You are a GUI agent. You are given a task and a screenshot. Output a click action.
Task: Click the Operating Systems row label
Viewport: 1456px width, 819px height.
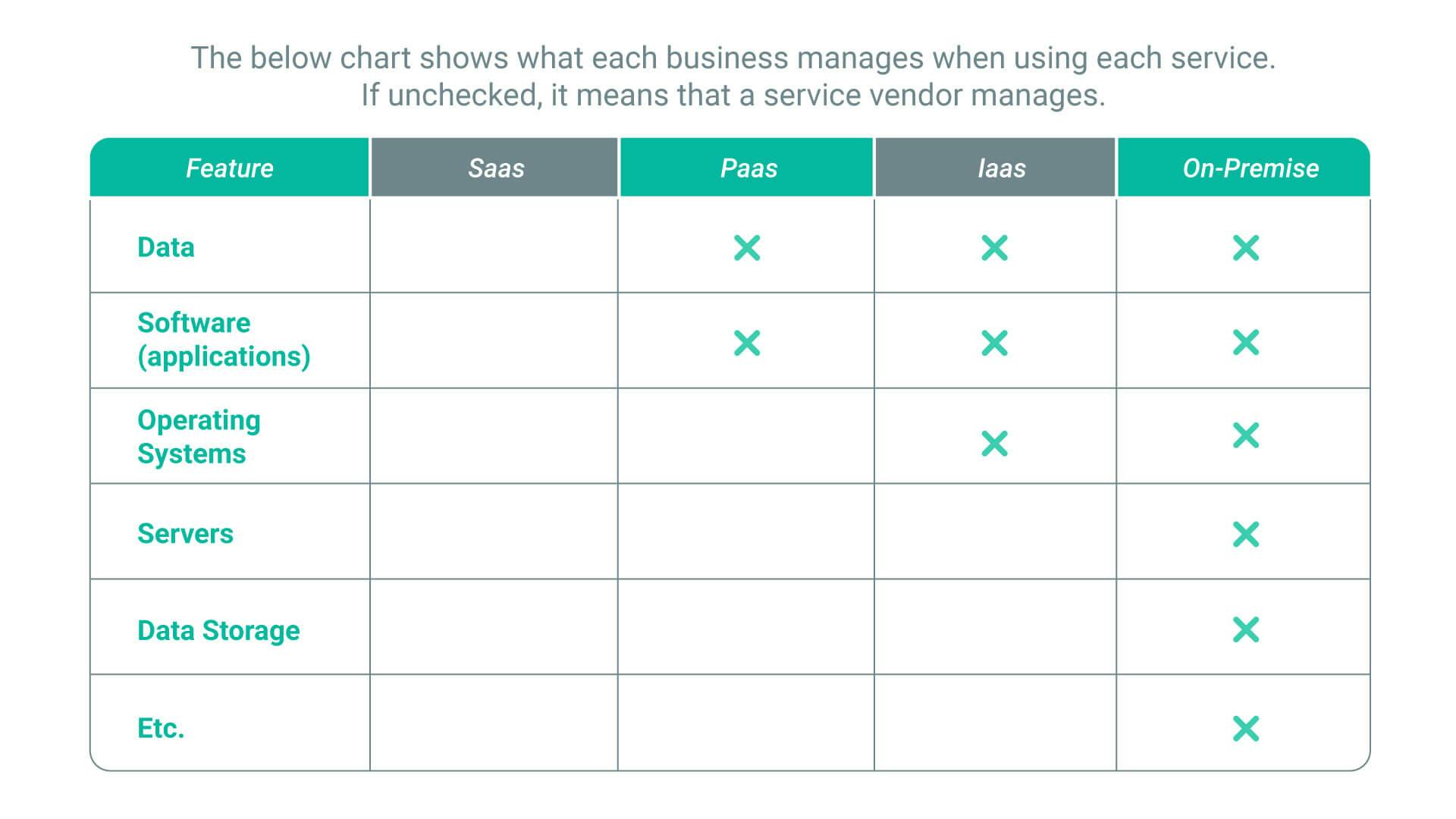point(199,437)
